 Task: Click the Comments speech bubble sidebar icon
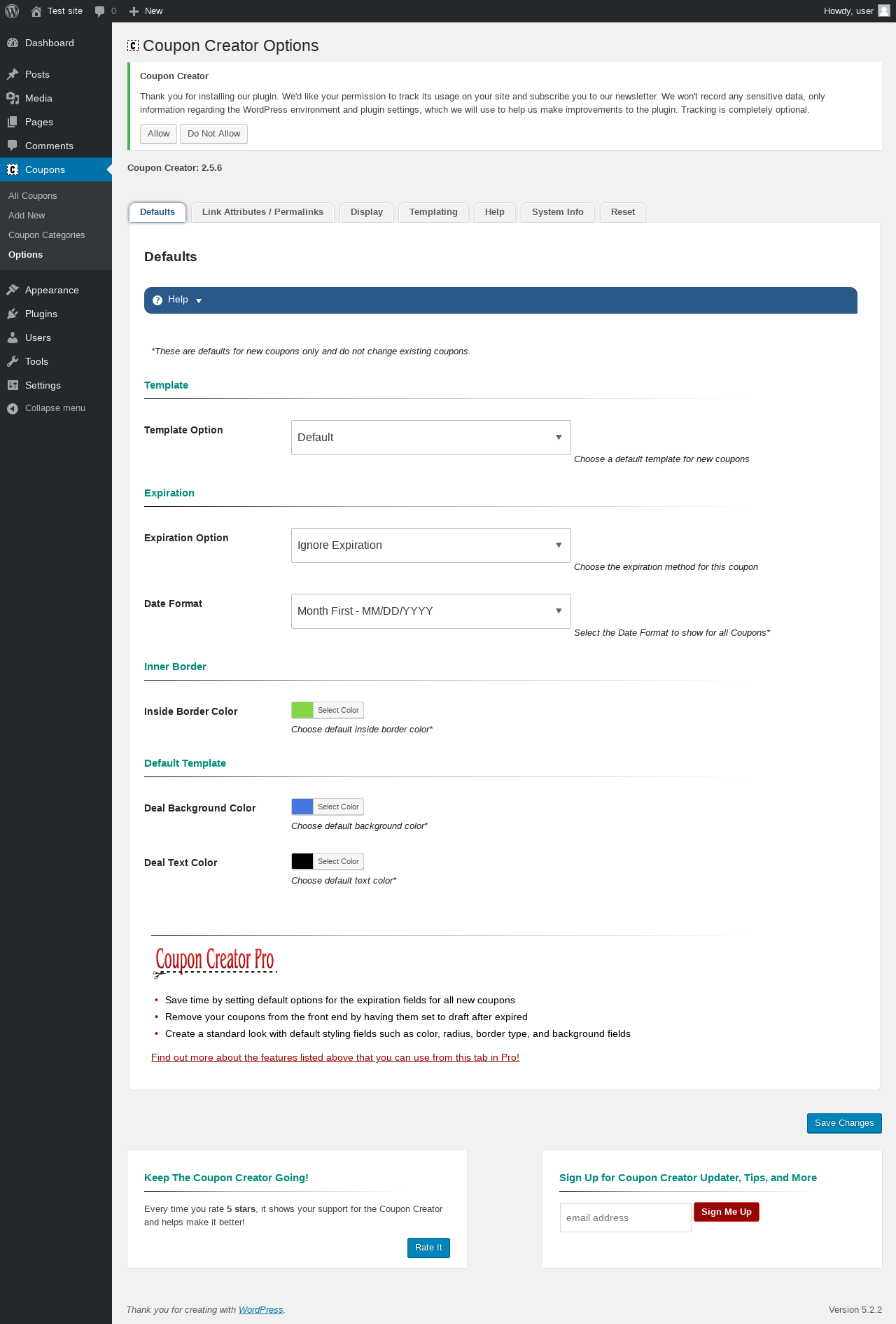coord(13,146)
